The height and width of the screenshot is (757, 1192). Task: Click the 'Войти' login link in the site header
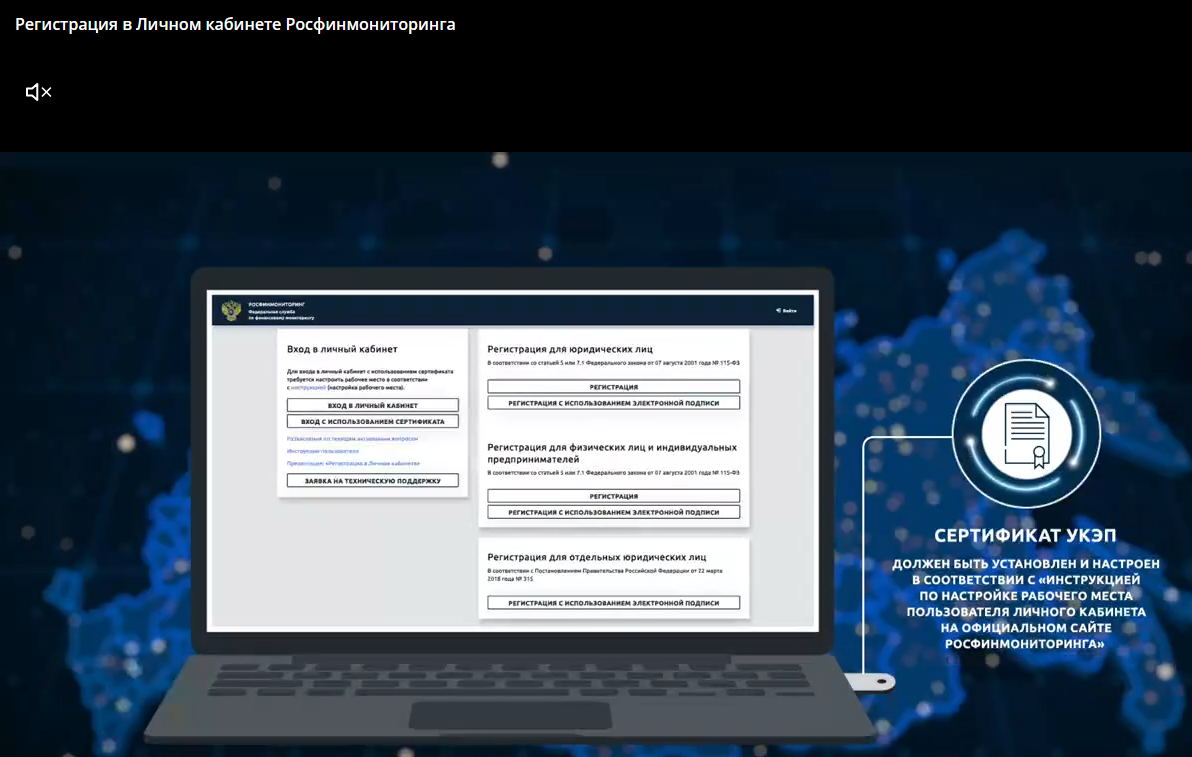point(786,311)
